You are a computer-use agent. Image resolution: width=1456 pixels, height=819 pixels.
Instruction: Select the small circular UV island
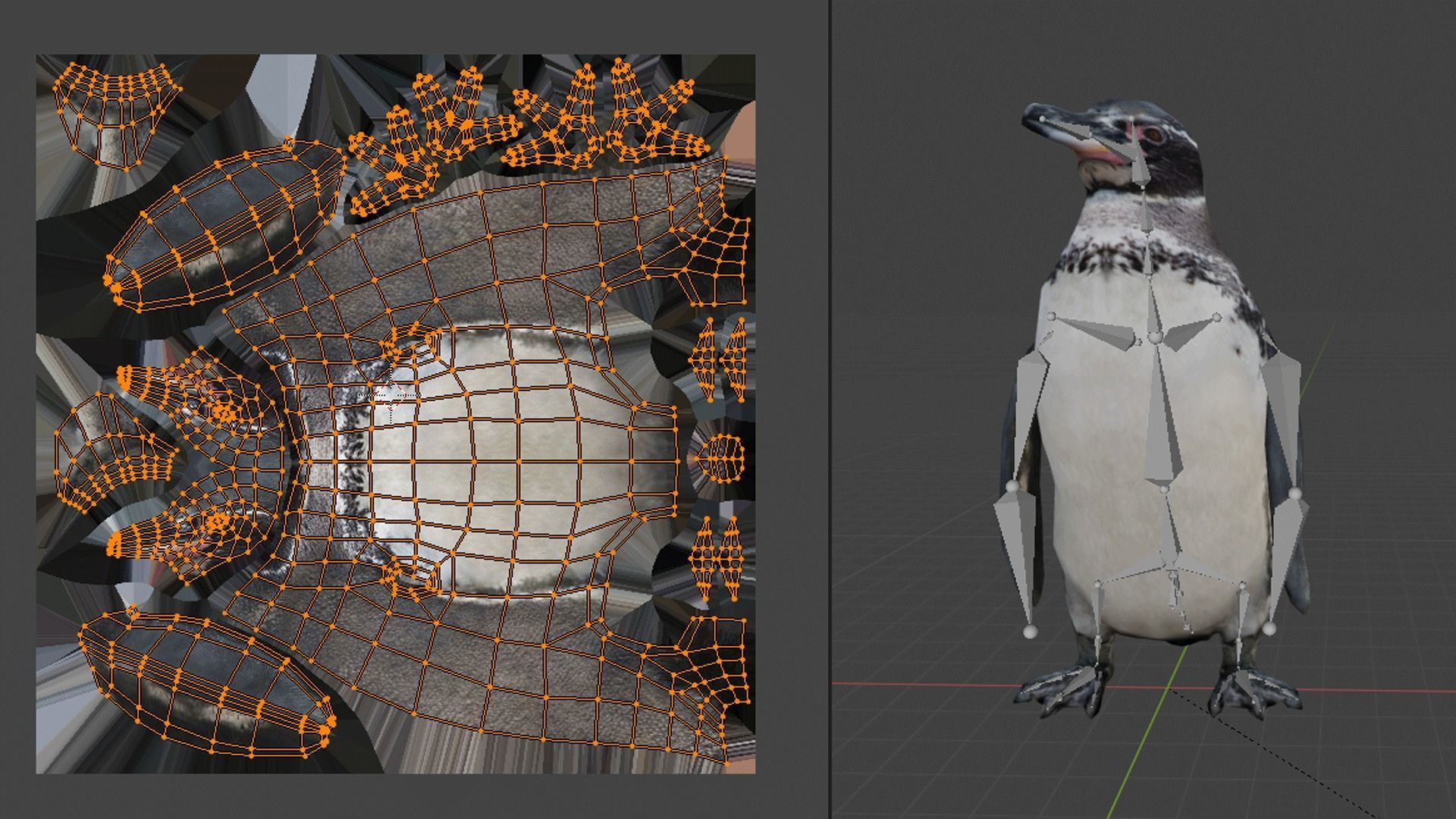tap(721, 457)
